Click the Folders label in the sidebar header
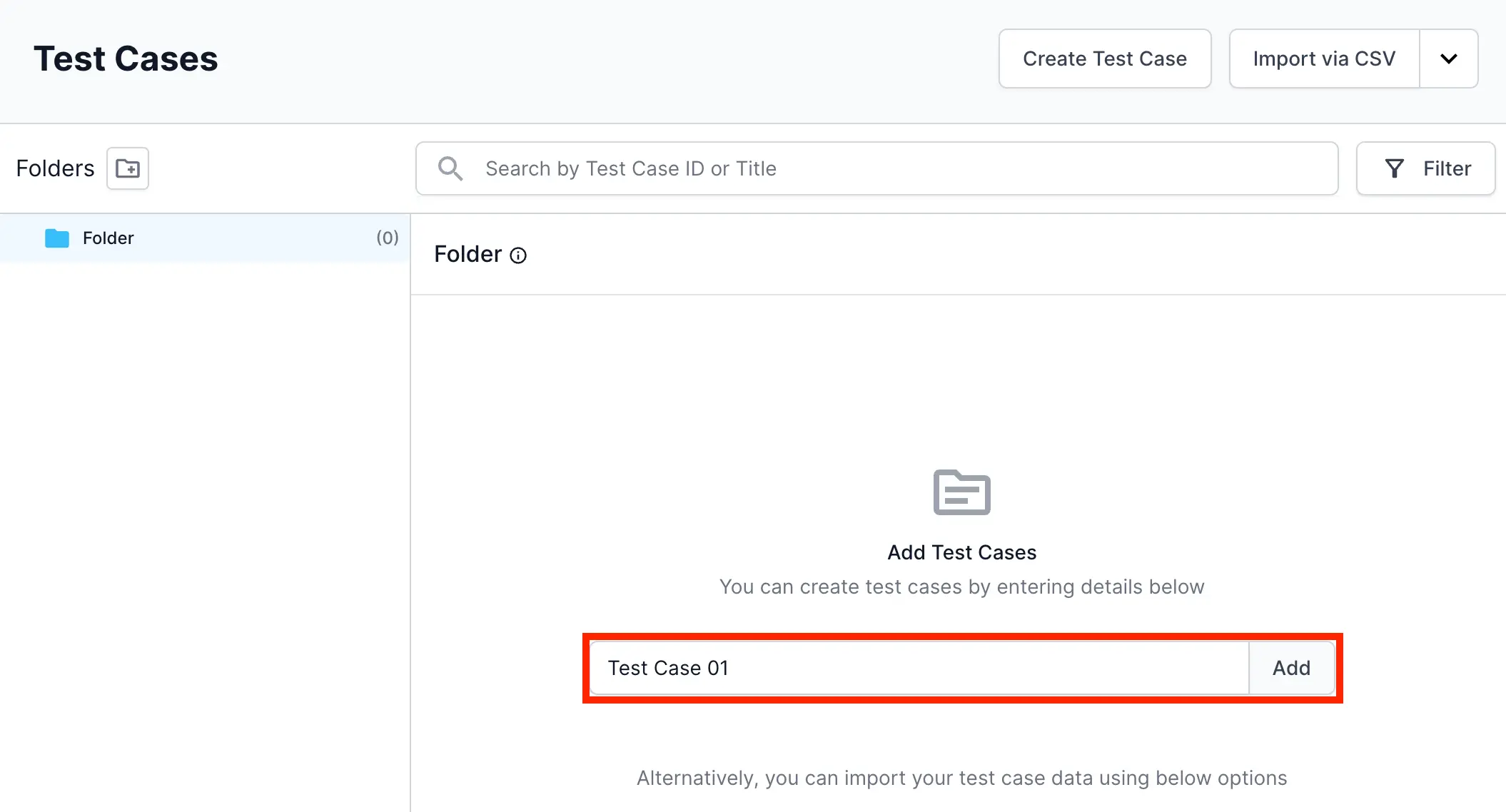This screenshot has height=812, width=1506. coord(55,168)
